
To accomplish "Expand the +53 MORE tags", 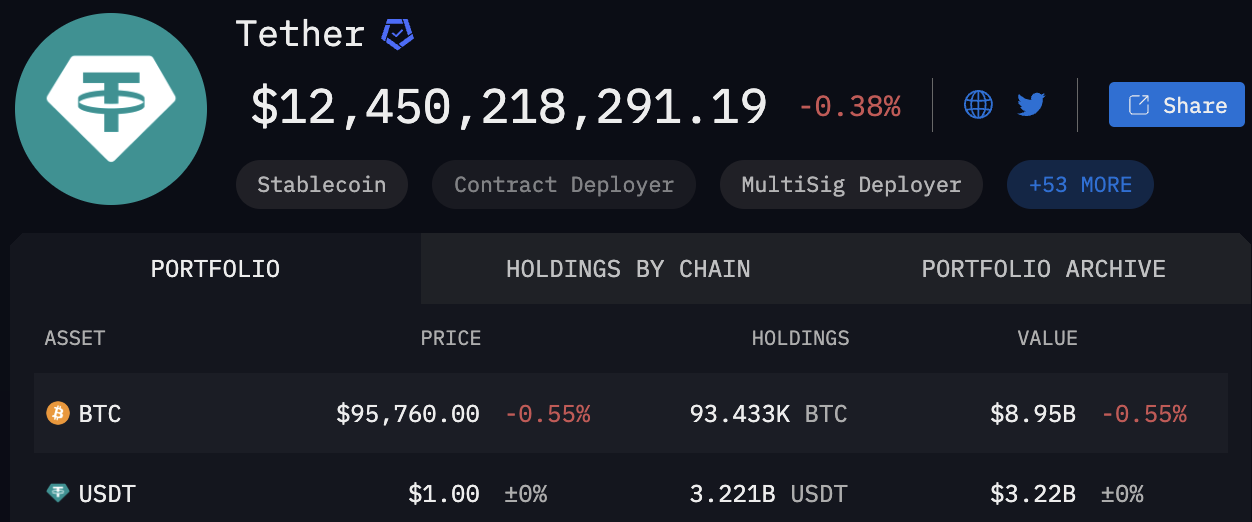I will [1080, 185].
